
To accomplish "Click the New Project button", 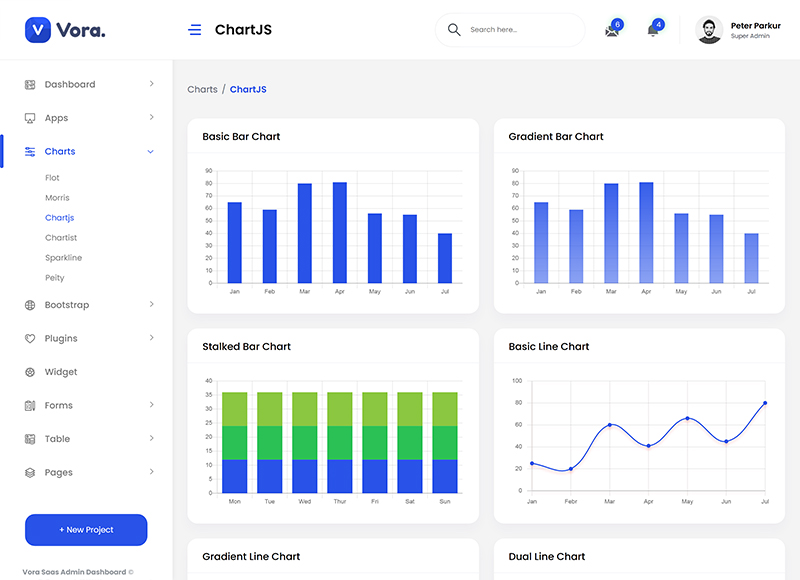I will pyautogui.click(x=86, y=530).
